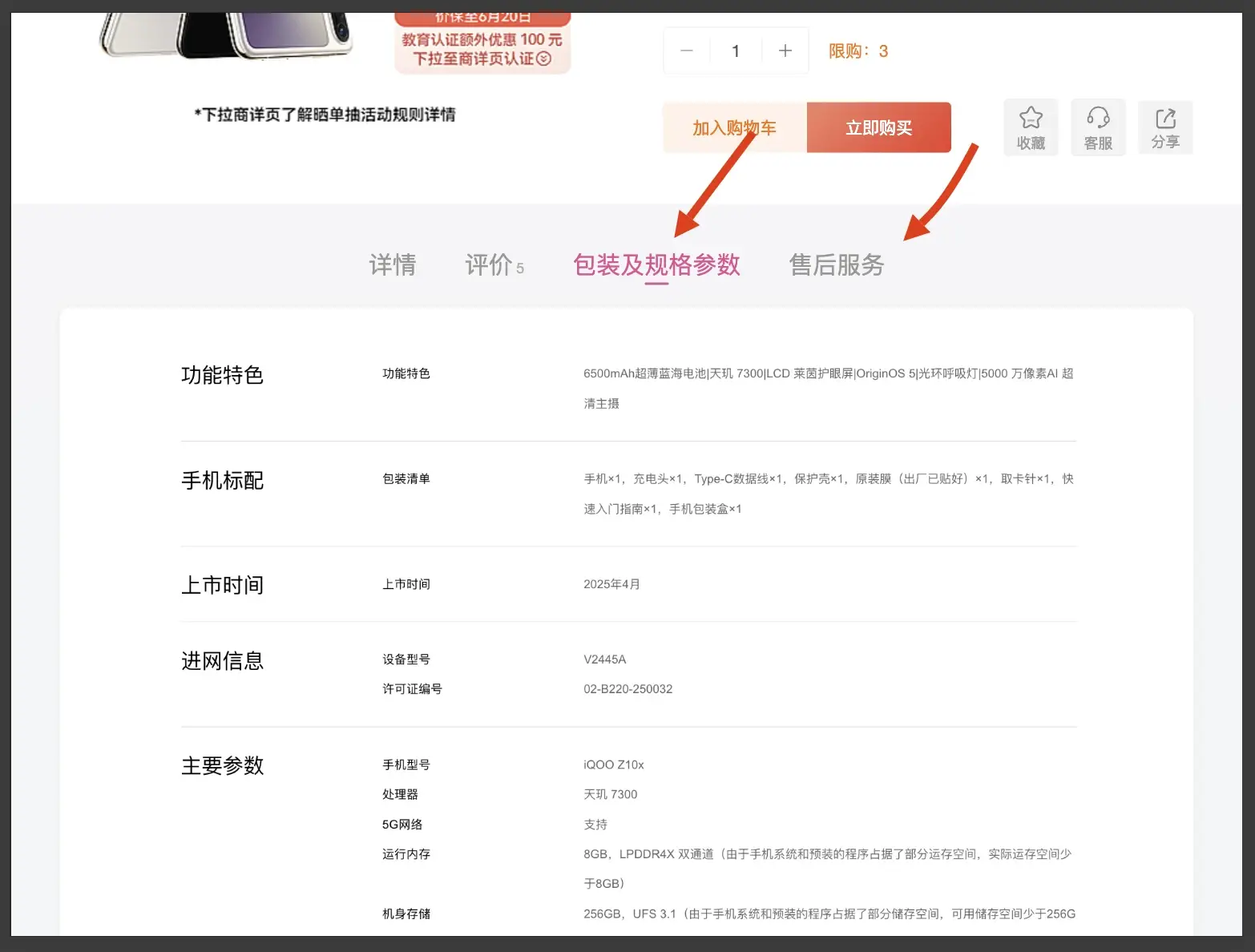
Task: Expand the 下拉至商详页认证 chevron icon
Action: [544, 58]
